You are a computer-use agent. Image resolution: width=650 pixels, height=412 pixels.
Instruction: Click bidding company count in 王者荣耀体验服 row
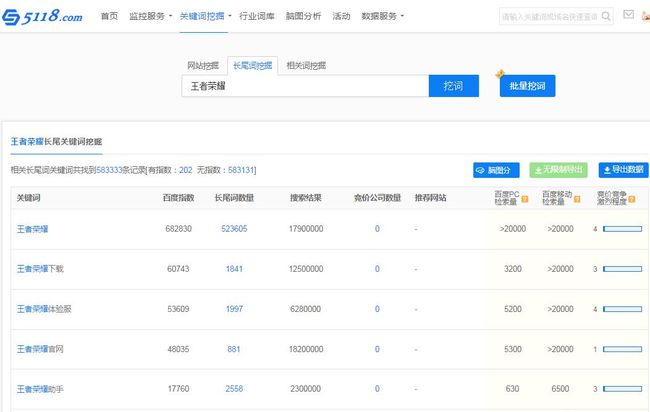377,309
